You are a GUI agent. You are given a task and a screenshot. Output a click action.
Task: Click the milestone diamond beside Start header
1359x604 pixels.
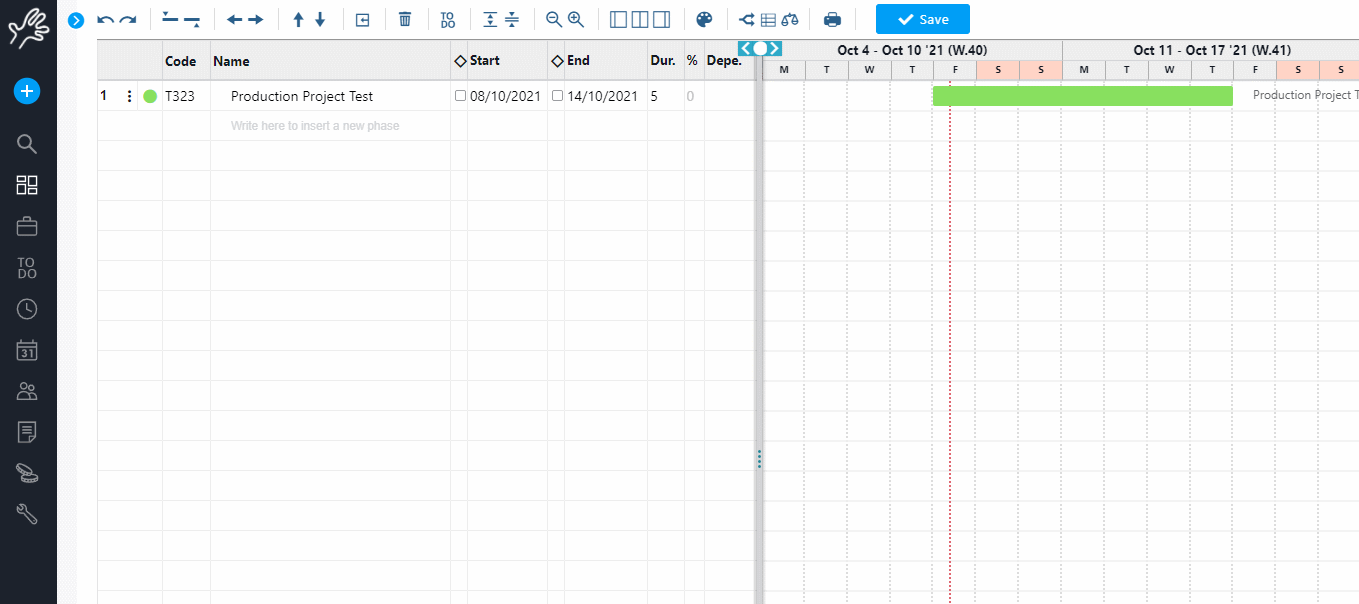pos(462,60)
